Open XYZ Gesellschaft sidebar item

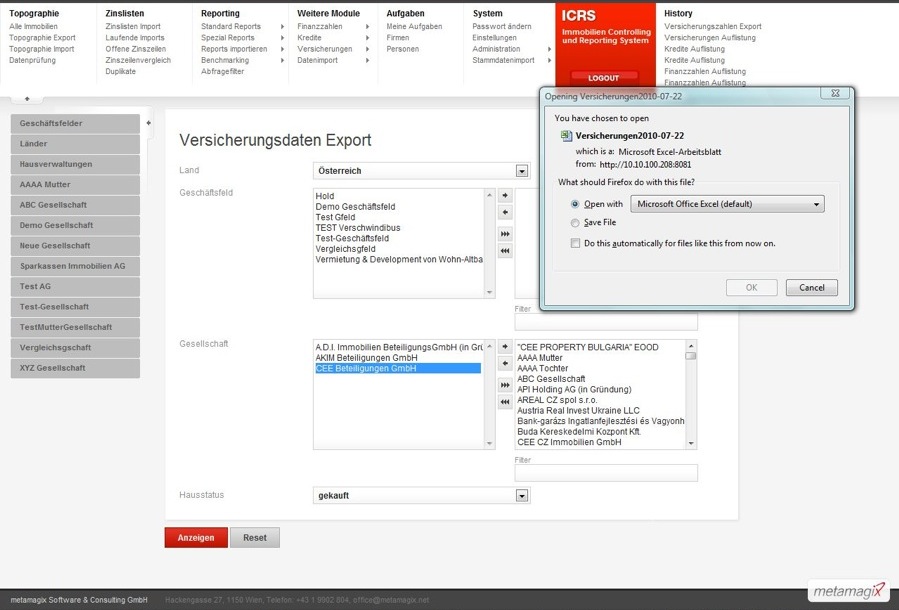click(75, 368)
